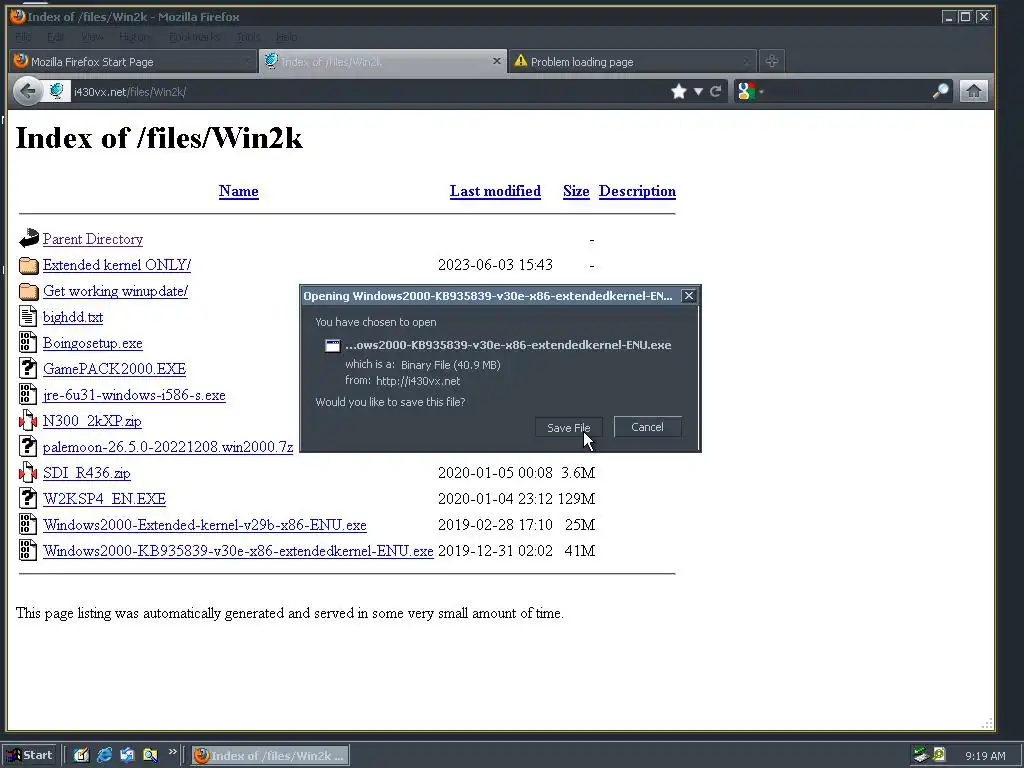Click folder icon beside Get working winupdate/
This screenshot has height=768, width=1024.
tap(29, 291)
